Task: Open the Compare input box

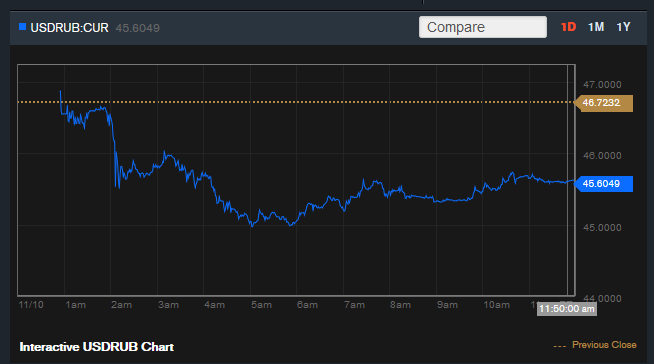Action: pyautogui.click(x=483, y=27)
